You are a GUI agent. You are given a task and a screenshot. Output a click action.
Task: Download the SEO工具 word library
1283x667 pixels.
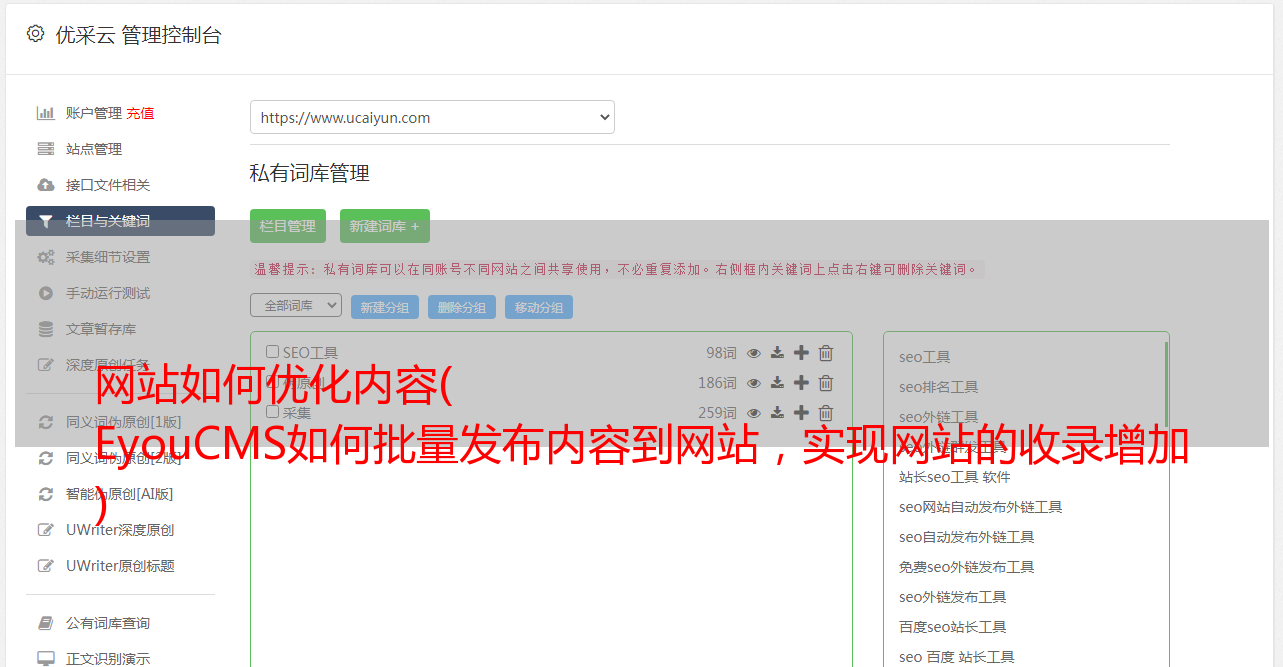[777, 353]
